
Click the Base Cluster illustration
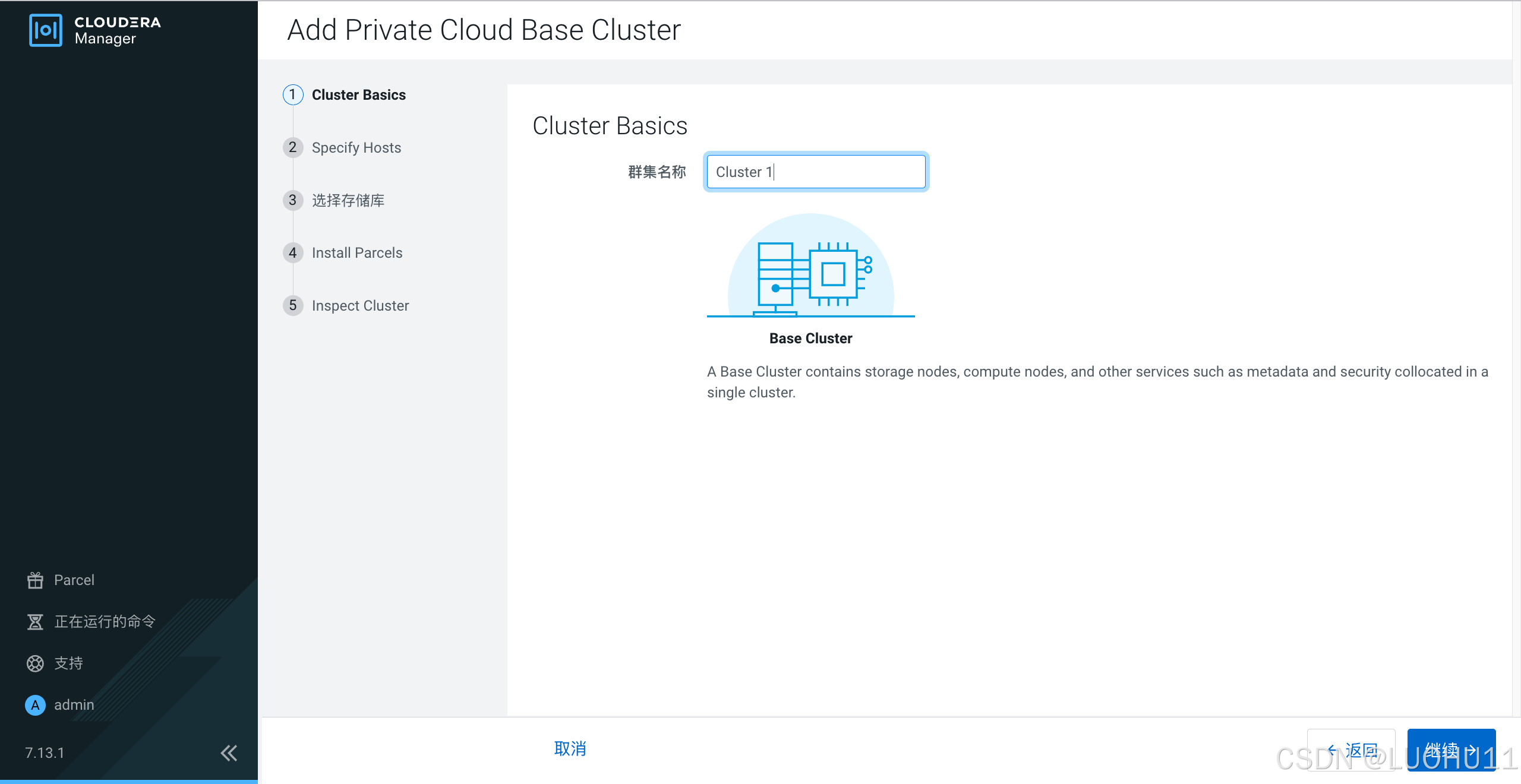(x=810, y=266)
